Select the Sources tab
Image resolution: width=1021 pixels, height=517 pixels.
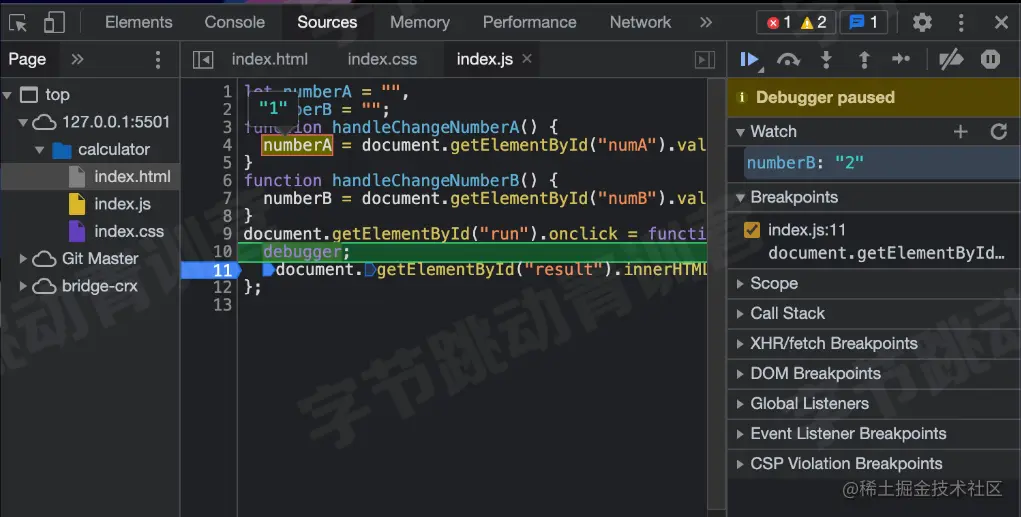tap(327, 22)
